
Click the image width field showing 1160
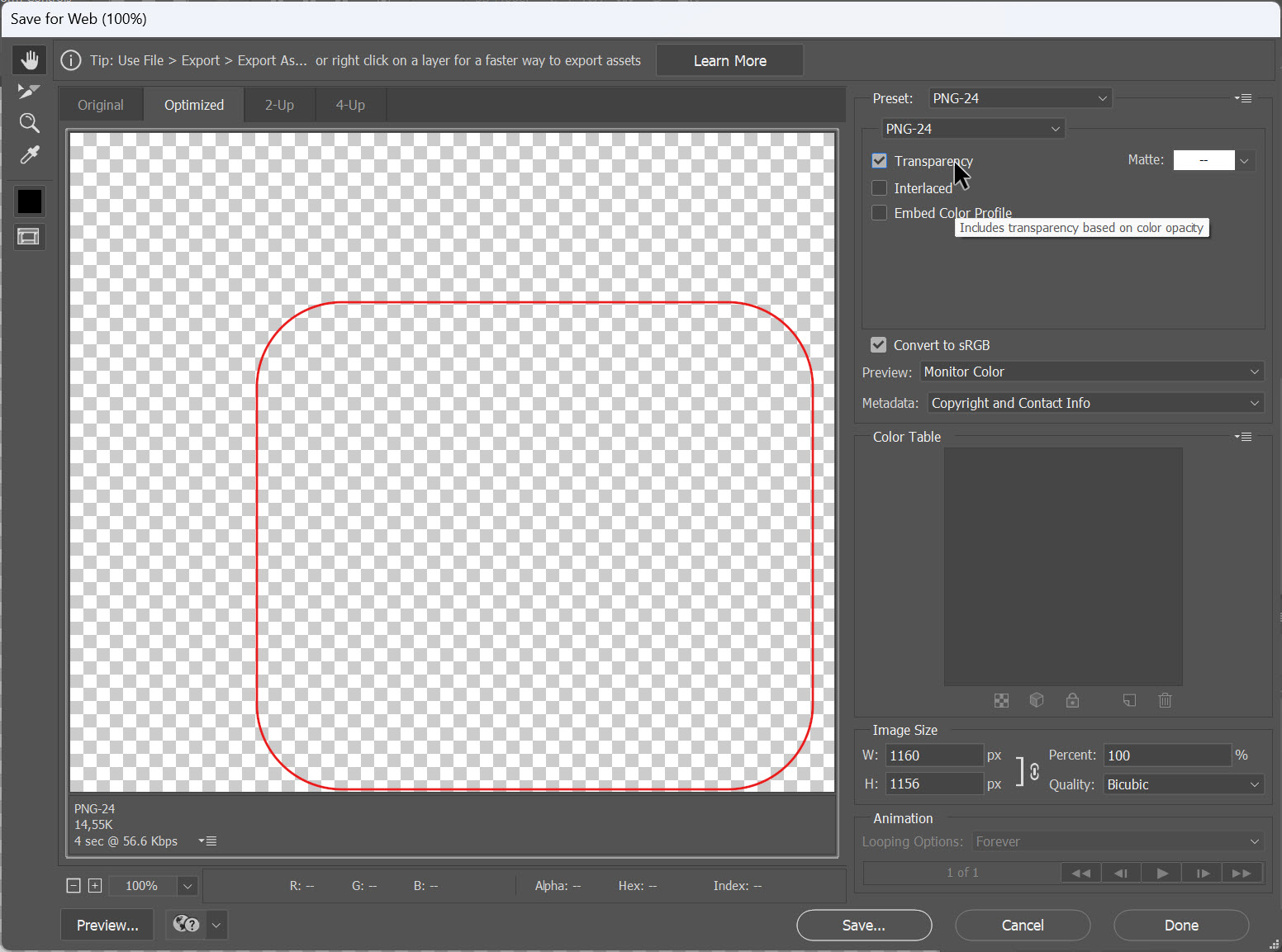tap(933, 755)
